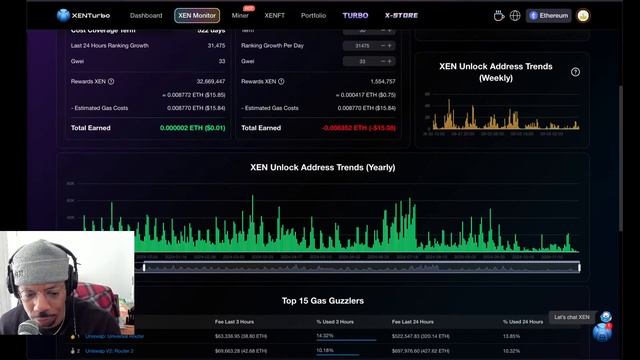Open the globe language selector

515,16
